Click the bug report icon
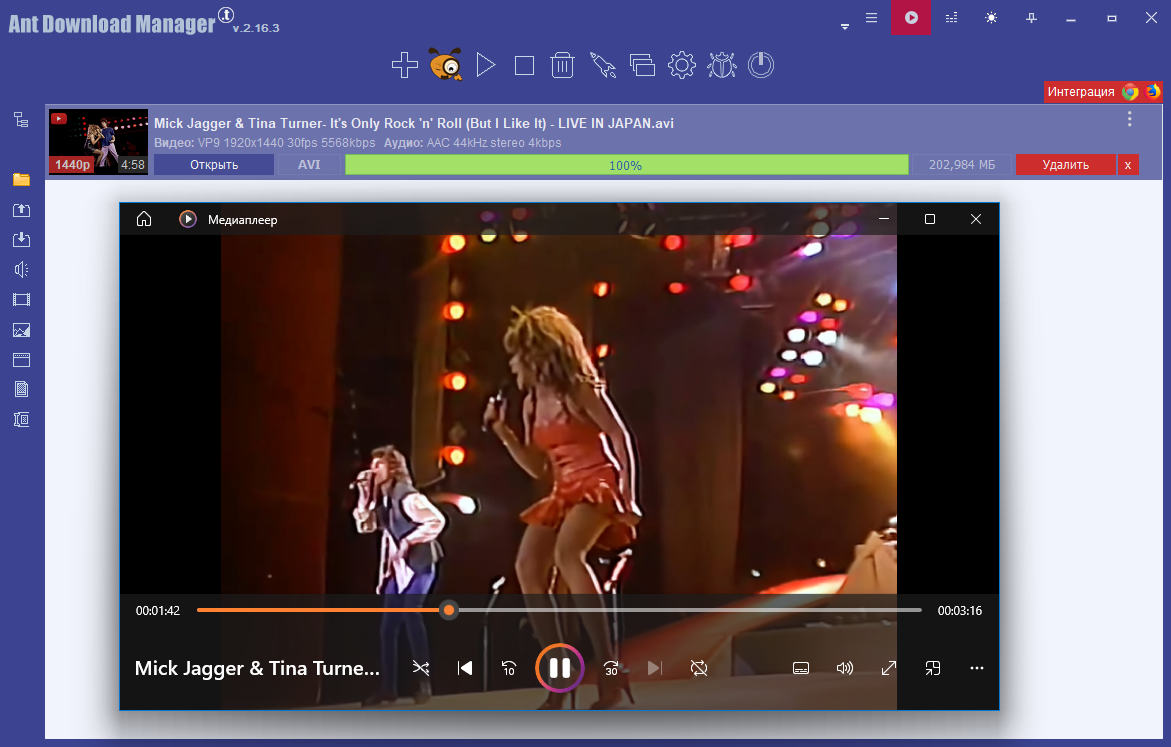The height and width of the screenshot is (747, 1171). [721, 66]
